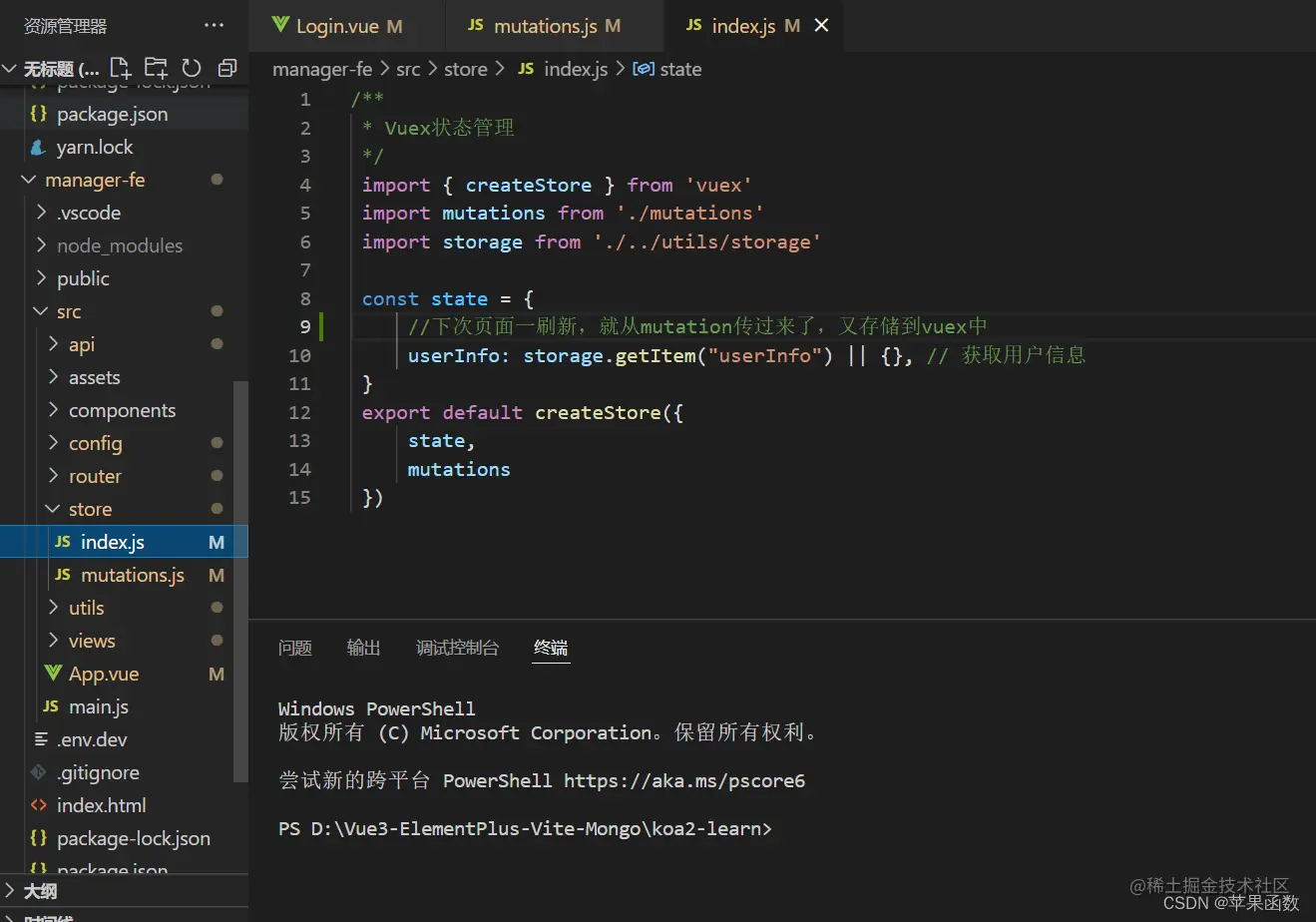Open the .gitignore file
This screenshot has width=1316, height=922.
pyautogui.click(x=124, y=772)
